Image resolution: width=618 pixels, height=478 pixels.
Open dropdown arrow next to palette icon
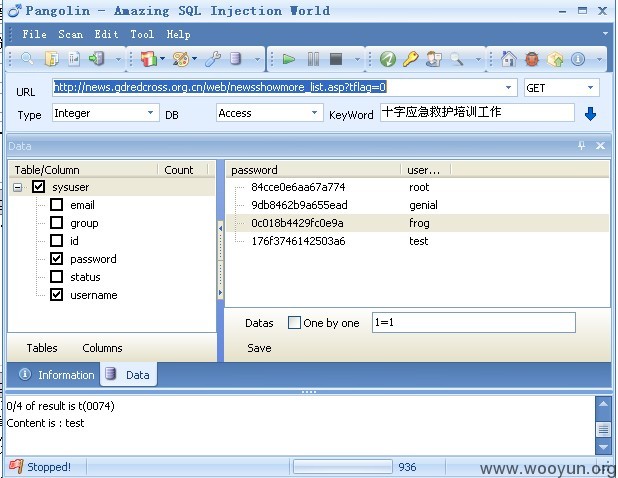point(194,59)
